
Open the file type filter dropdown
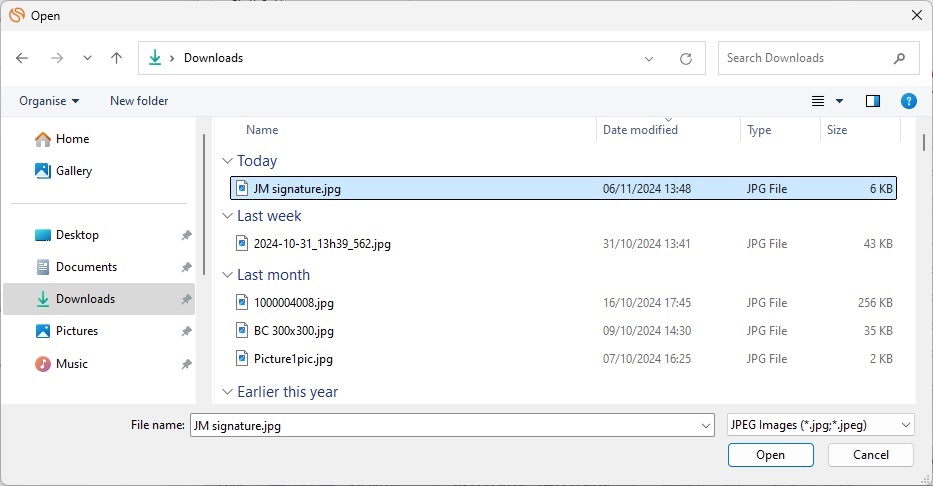pos(821,425)
